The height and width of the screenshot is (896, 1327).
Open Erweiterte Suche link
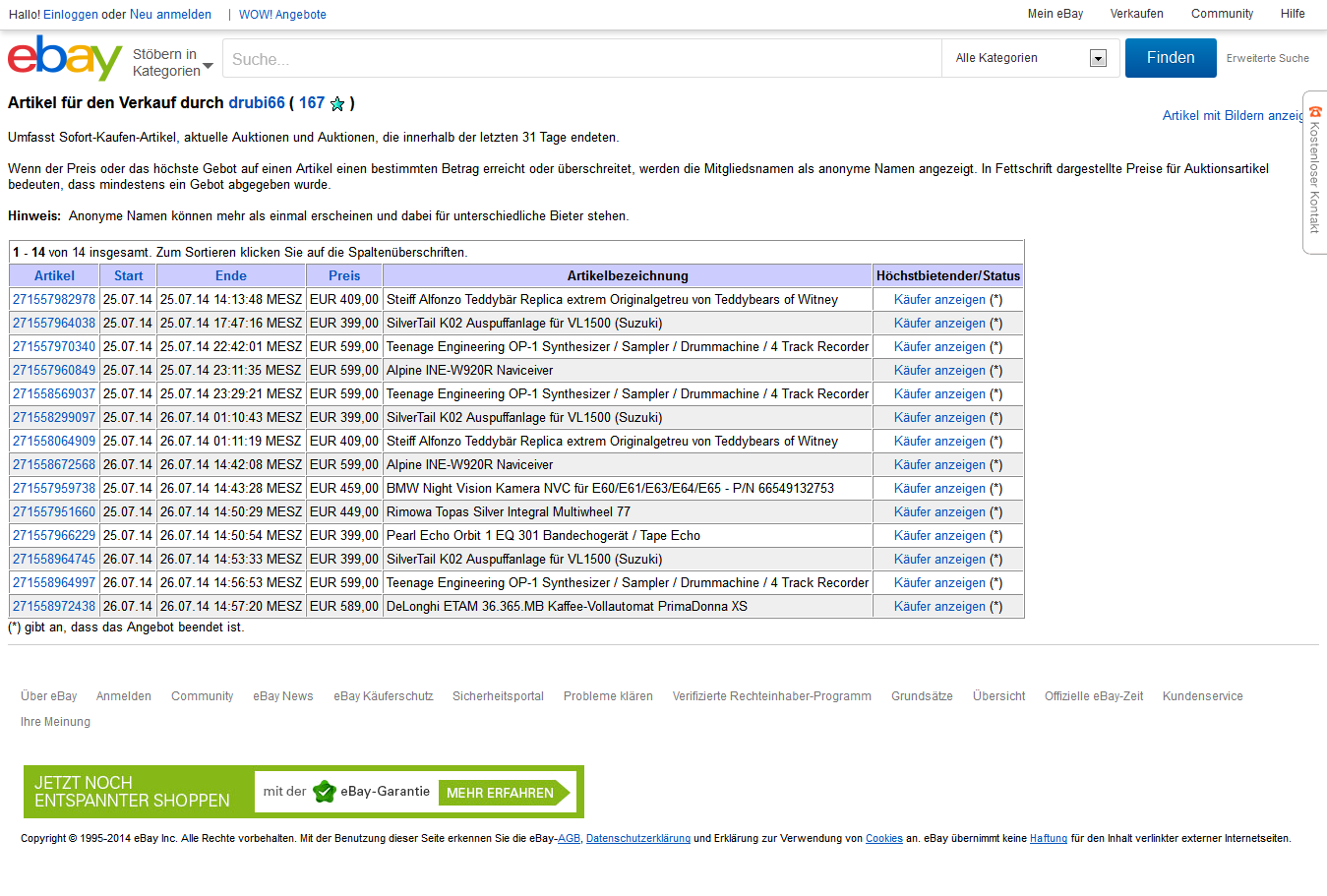click(x=1267, y=58)
